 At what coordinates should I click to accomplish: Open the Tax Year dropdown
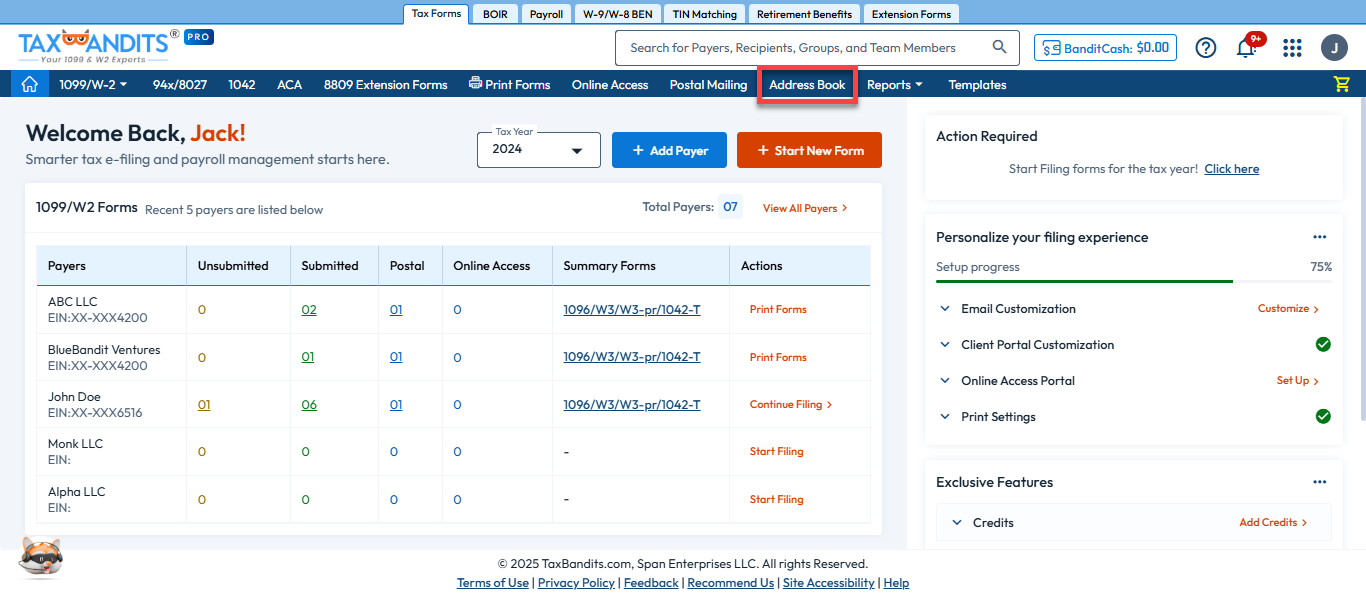539,150
